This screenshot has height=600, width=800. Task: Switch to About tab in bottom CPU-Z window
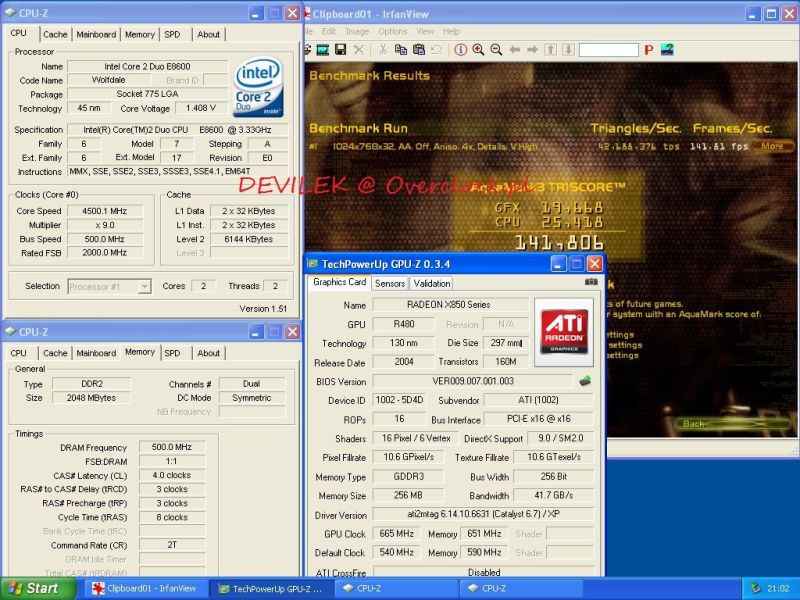[208, 353]
